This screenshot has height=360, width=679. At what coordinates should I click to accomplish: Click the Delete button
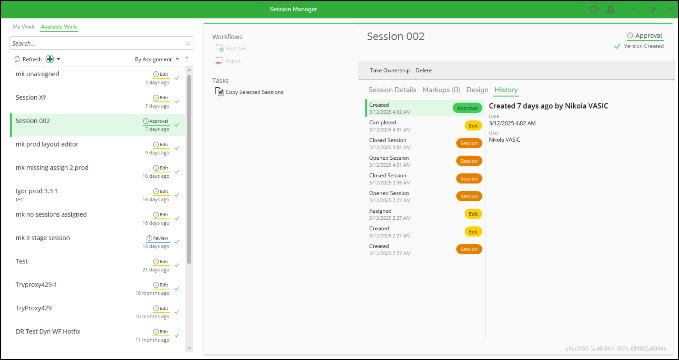point(424,70)
